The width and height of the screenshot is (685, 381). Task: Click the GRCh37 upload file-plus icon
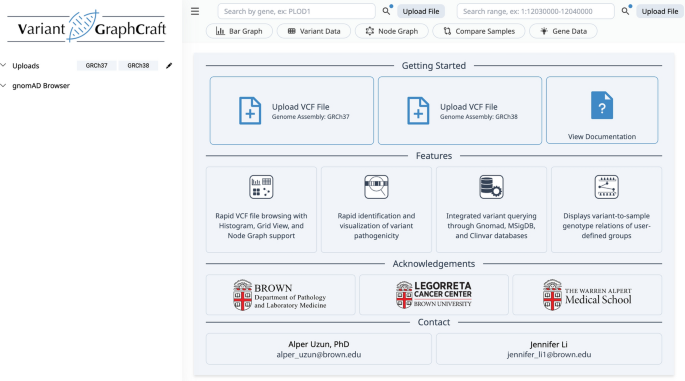[x=250, y=111]
